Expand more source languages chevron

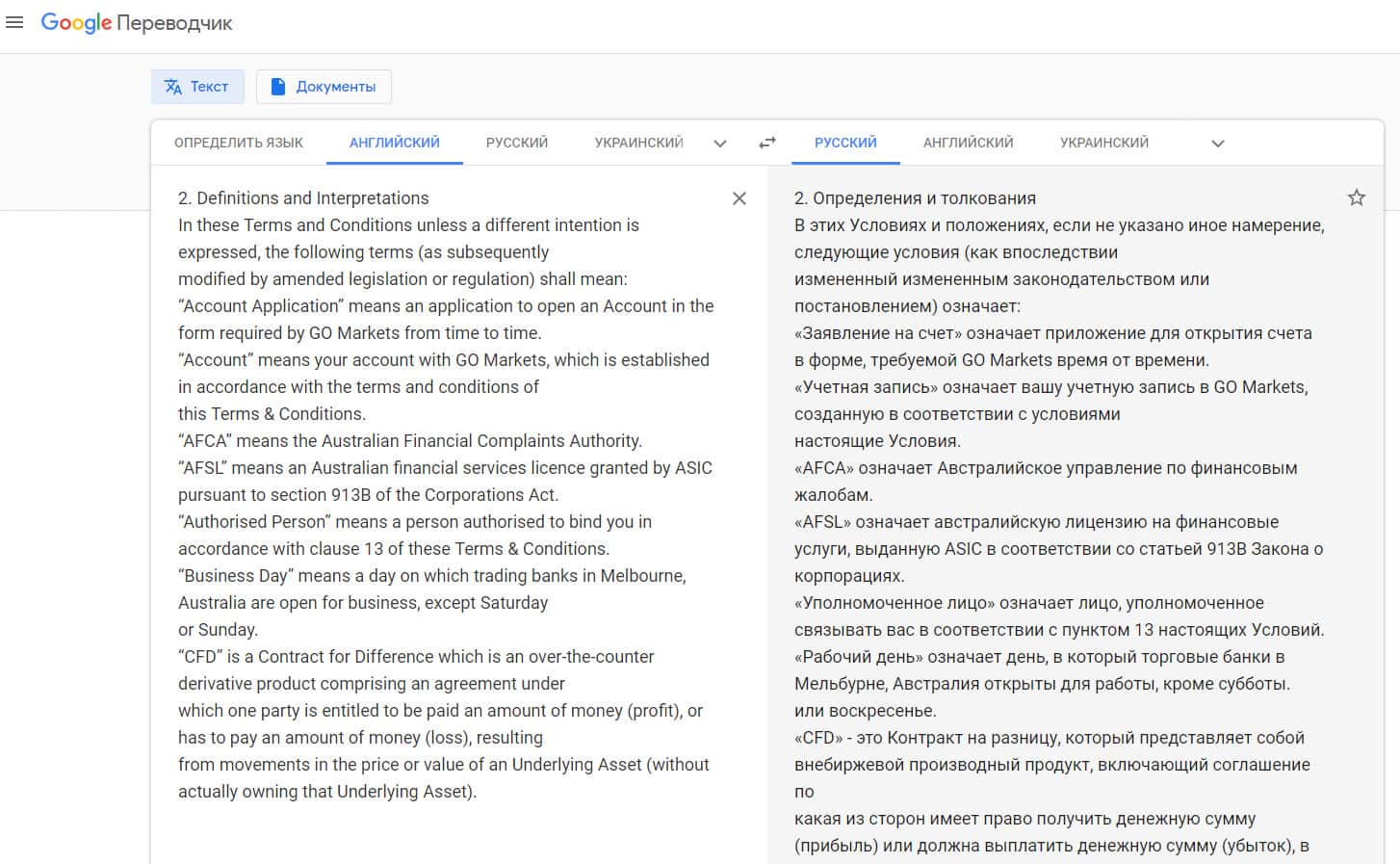coord(719,144)
